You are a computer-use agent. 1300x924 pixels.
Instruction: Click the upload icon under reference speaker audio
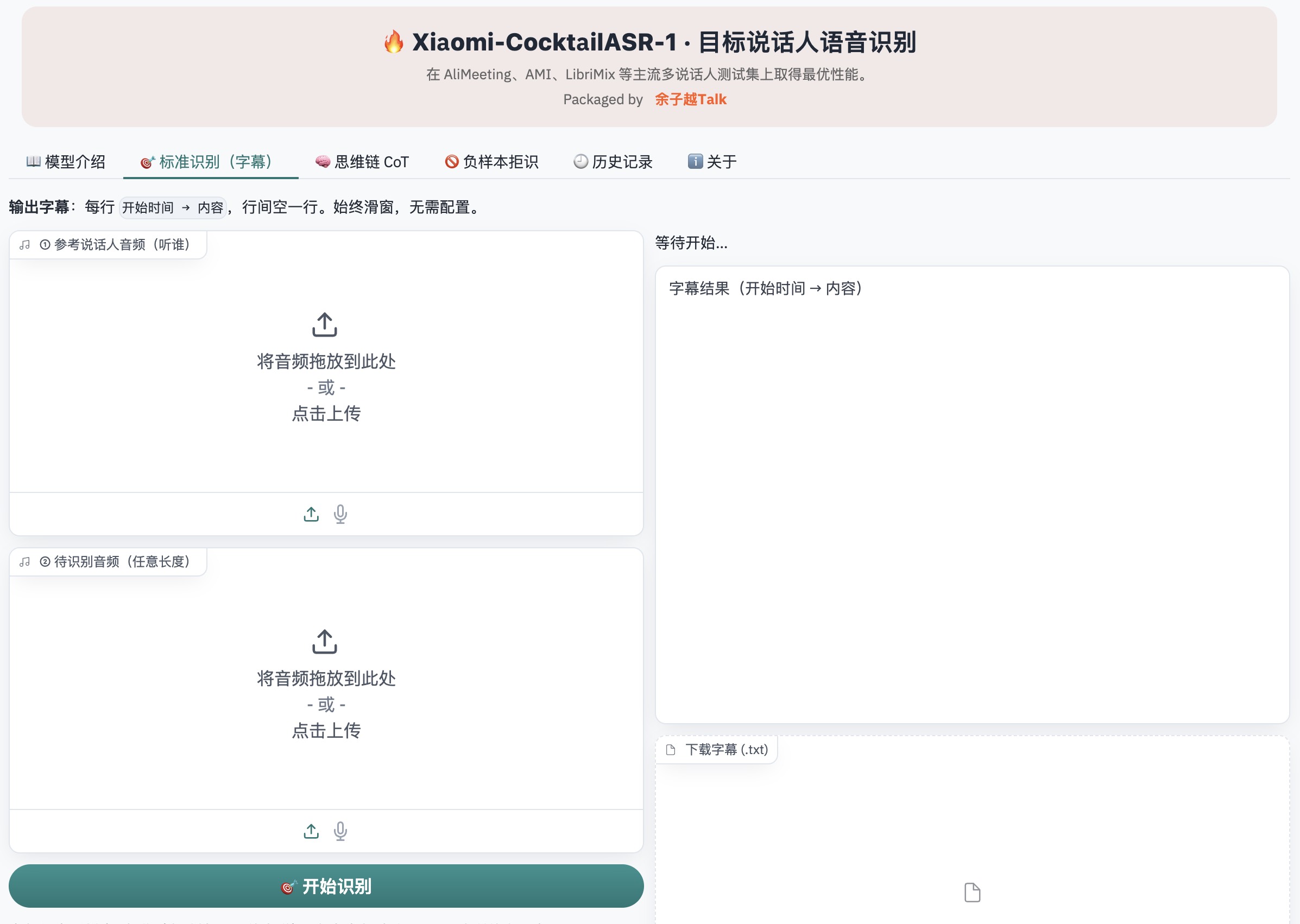311,514
